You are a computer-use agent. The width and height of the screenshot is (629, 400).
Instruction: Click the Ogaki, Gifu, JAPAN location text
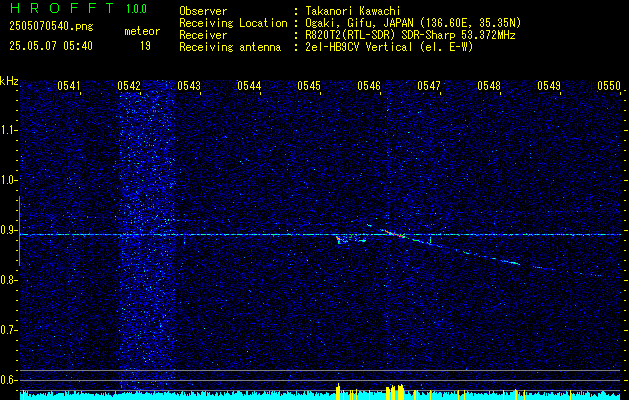point(413,23)
